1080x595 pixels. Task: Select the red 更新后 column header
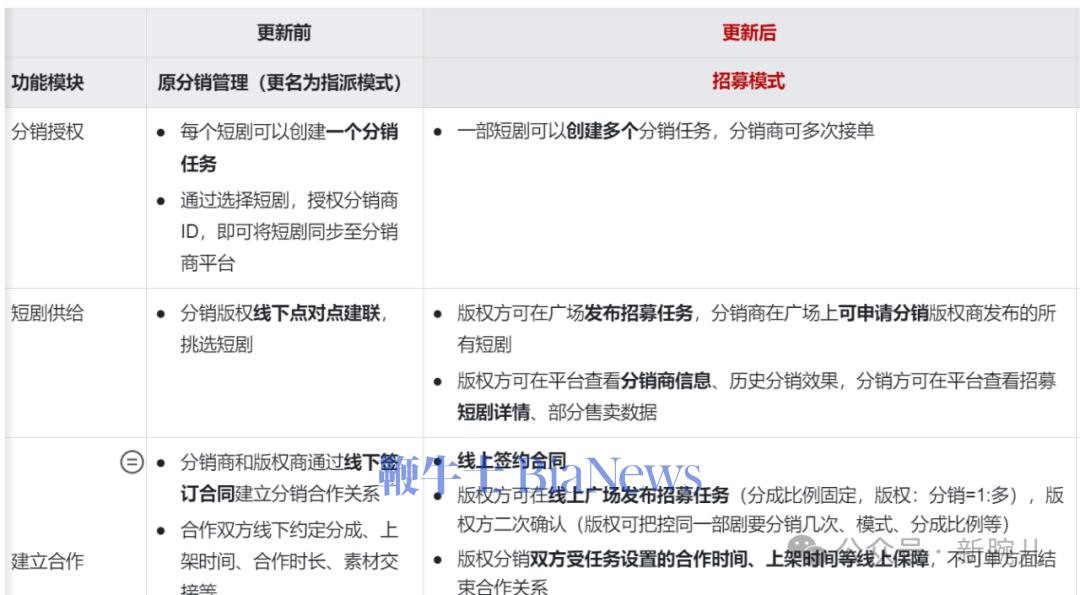click(x=749, y=32)
